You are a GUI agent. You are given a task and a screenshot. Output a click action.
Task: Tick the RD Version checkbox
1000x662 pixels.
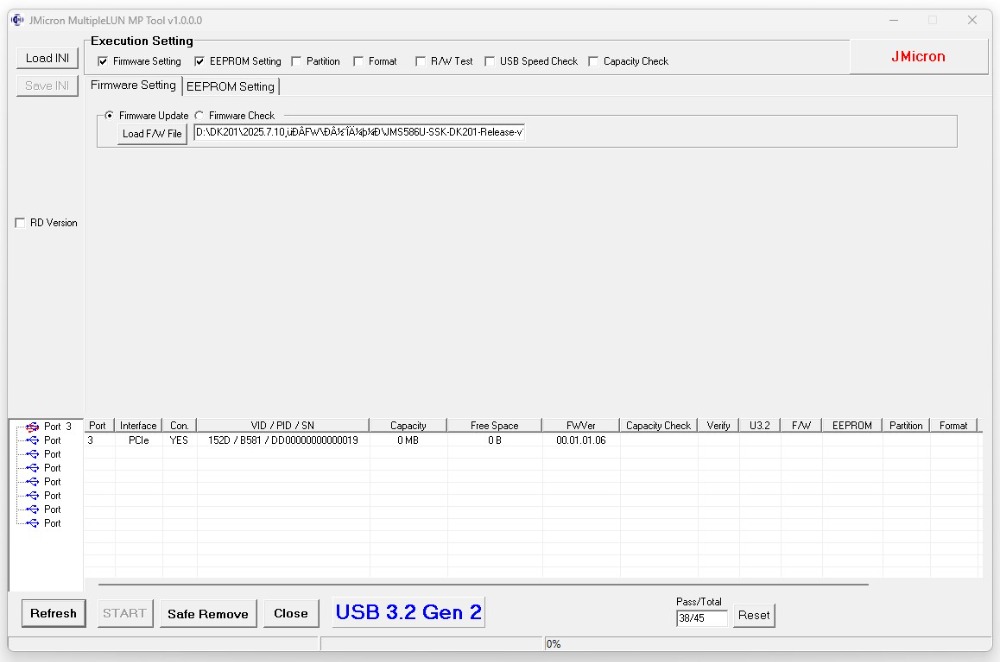click(20, 223)
